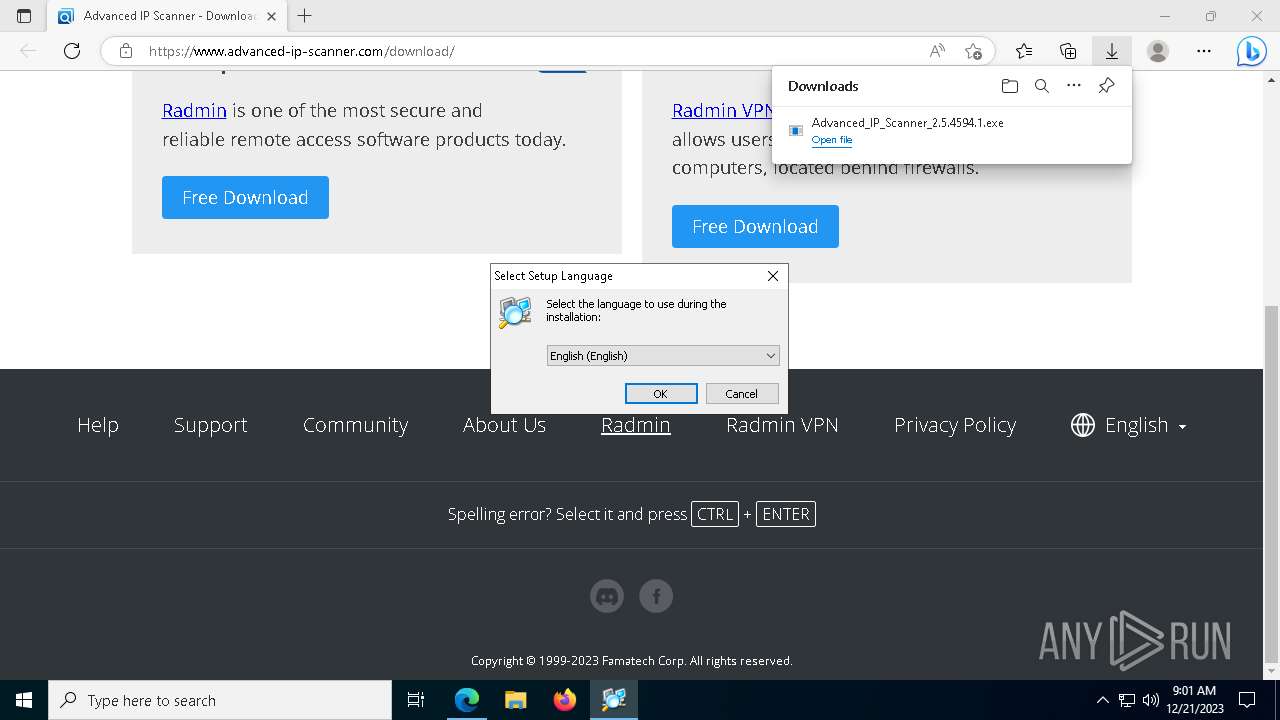Image resolution: width=1280 pixels, height=720 pixels.
Task: Select the Advanced IP Scanner browser tab
Action: tap(166, 16)
